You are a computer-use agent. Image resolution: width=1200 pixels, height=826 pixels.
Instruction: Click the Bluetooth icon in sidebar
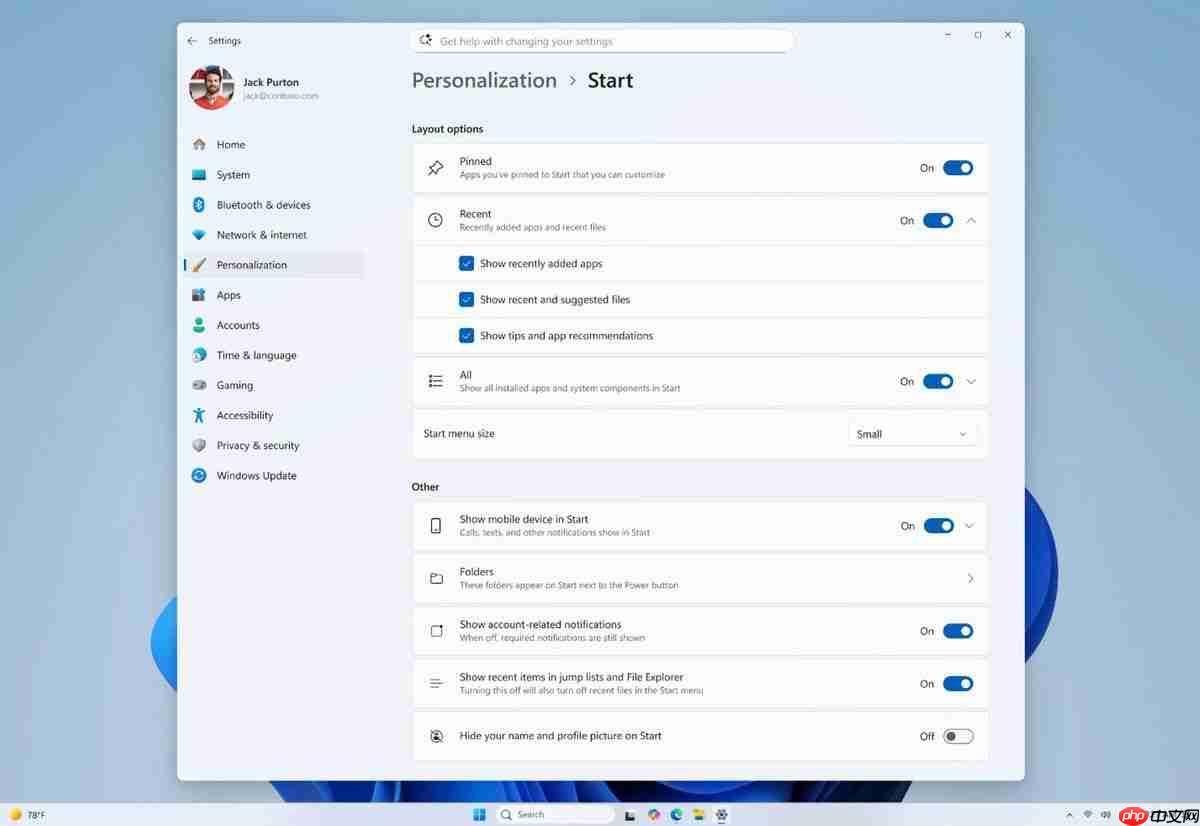(199, 204)
